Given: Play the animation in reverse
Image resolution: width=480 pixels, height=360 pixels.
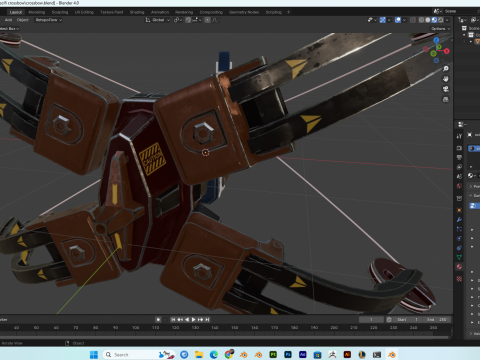Looking at the screenshot, I should [x=187, y=319].
